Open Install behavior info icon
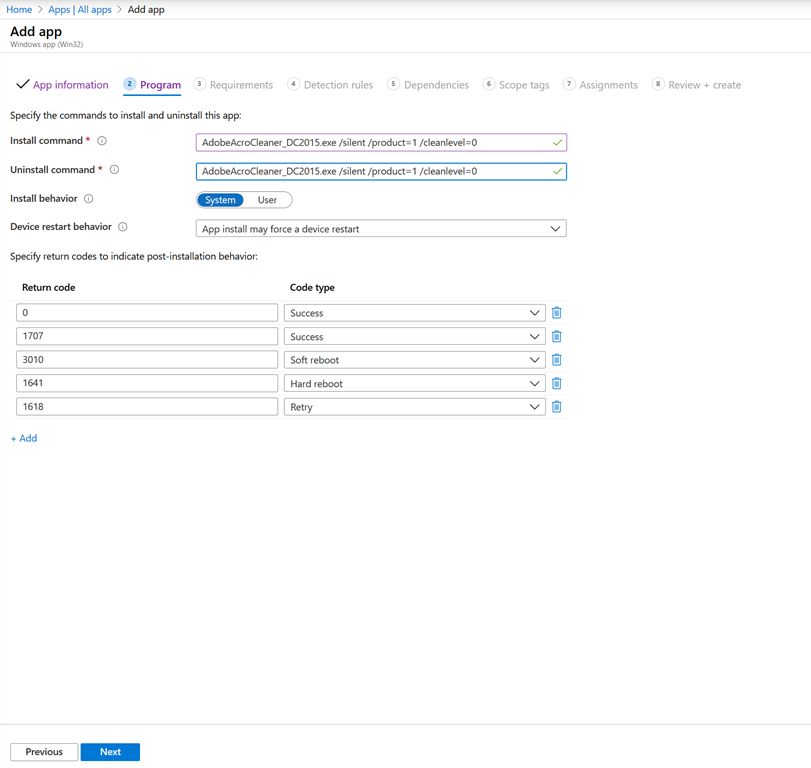The width and height of the screenshot is (811, 768). pyautogui.click(x=89, y=199)
